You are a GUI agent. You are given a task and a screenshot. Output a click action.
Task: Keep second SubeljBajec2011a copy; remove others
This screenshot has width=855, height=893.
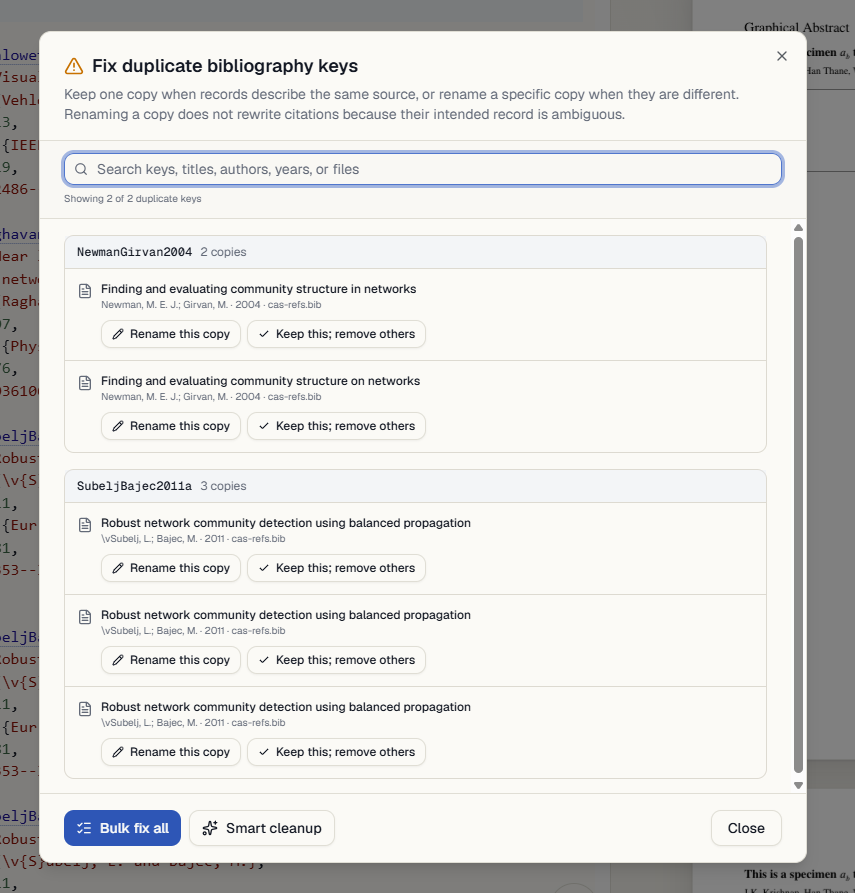[336, 660]
